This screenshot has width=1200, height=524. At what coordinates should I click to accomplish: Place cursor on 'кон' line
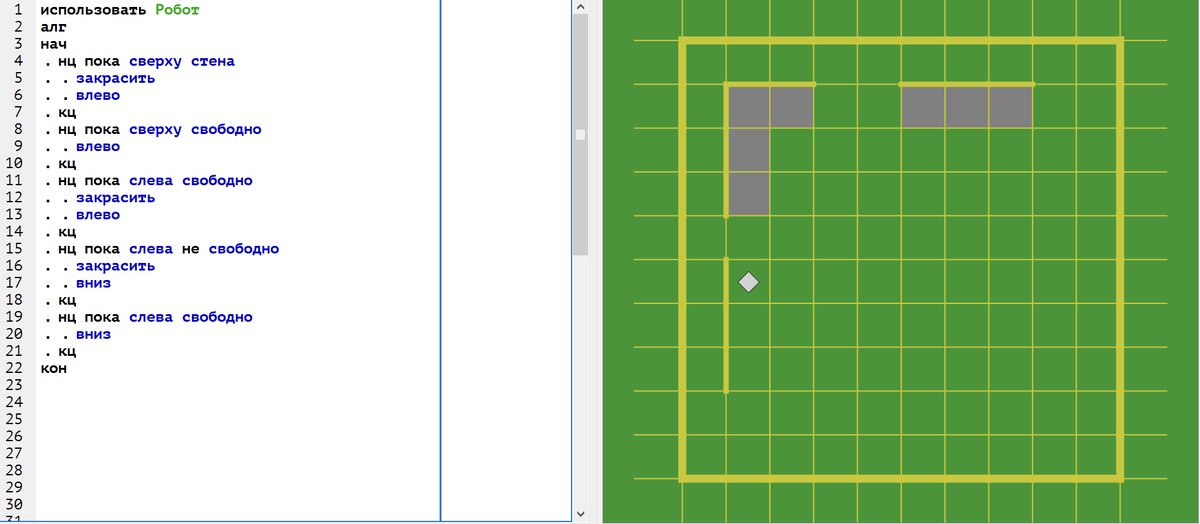click(53, 369)
